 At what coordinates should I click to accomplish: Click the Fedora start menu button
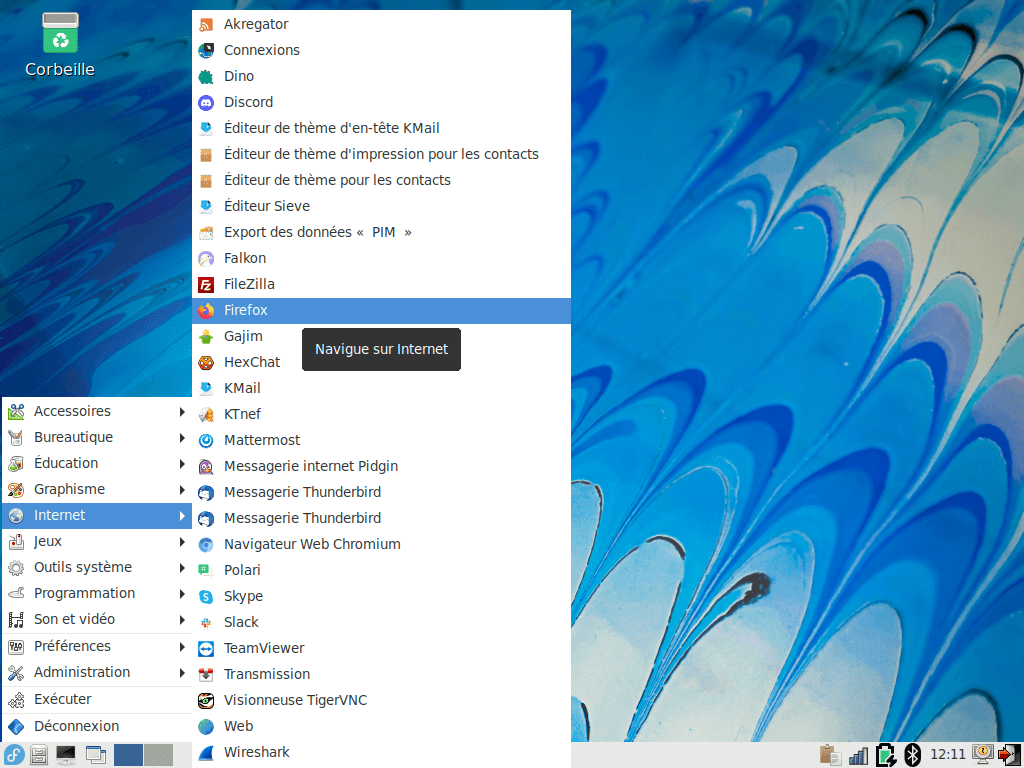(x=14, y=755)
